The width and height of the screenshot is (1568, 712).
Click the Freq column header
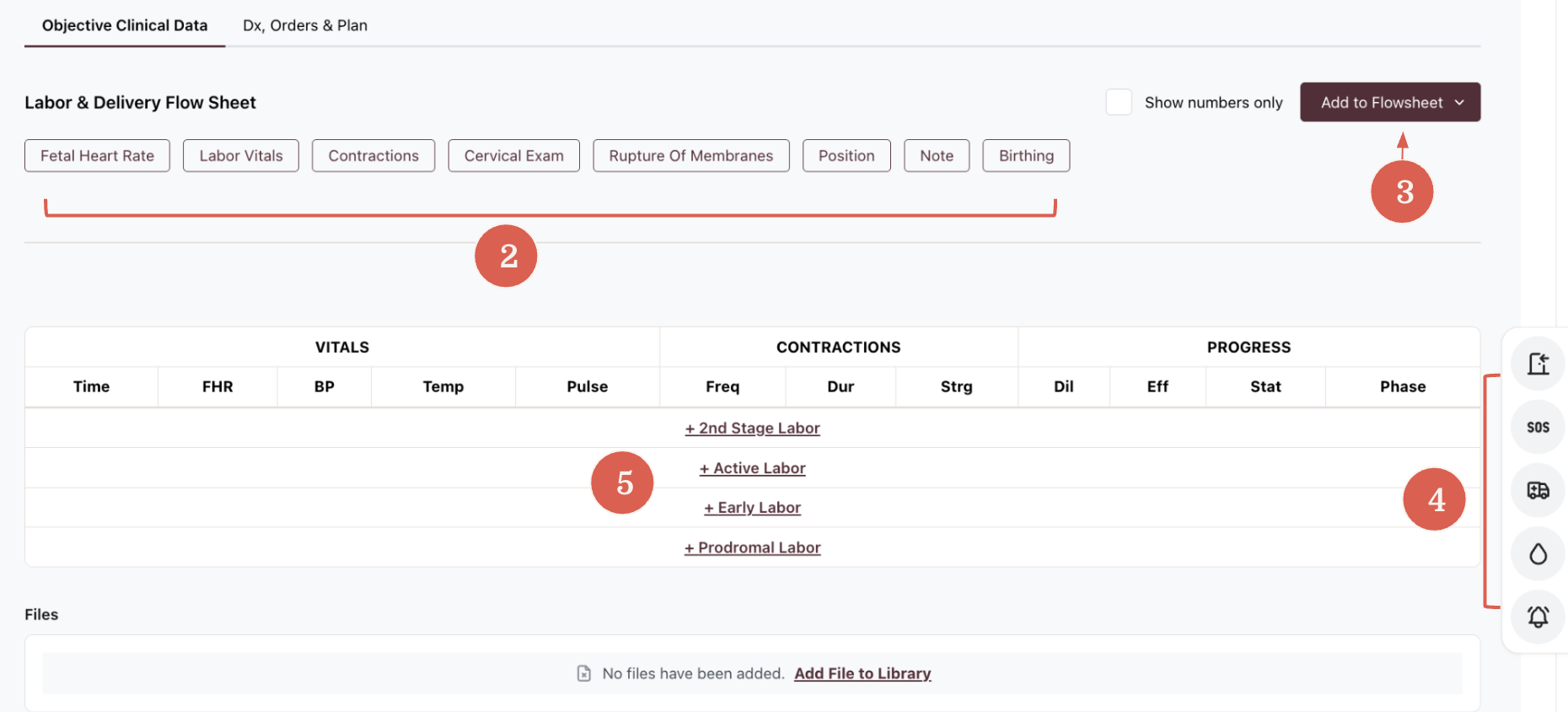(x=722, y=386)
